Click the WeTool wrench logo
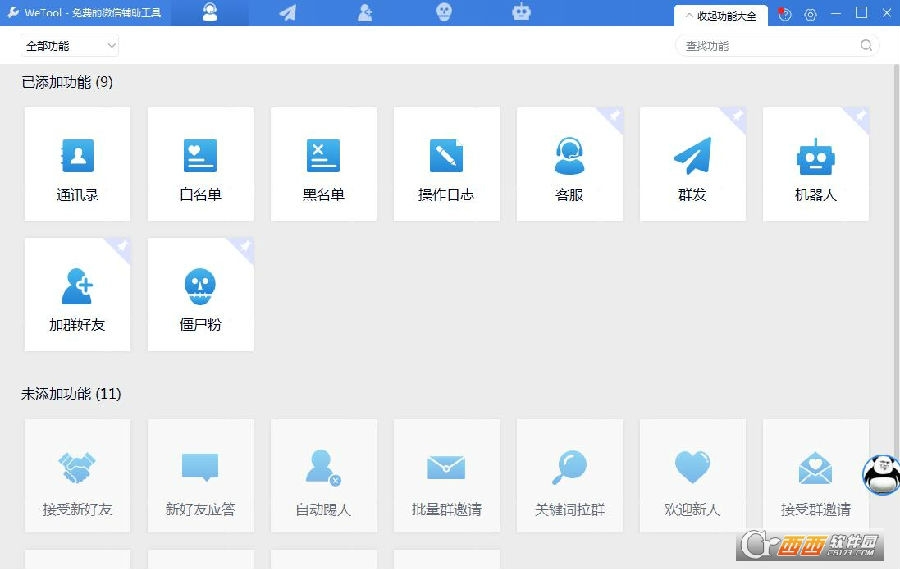 click(x=13, y=12)
